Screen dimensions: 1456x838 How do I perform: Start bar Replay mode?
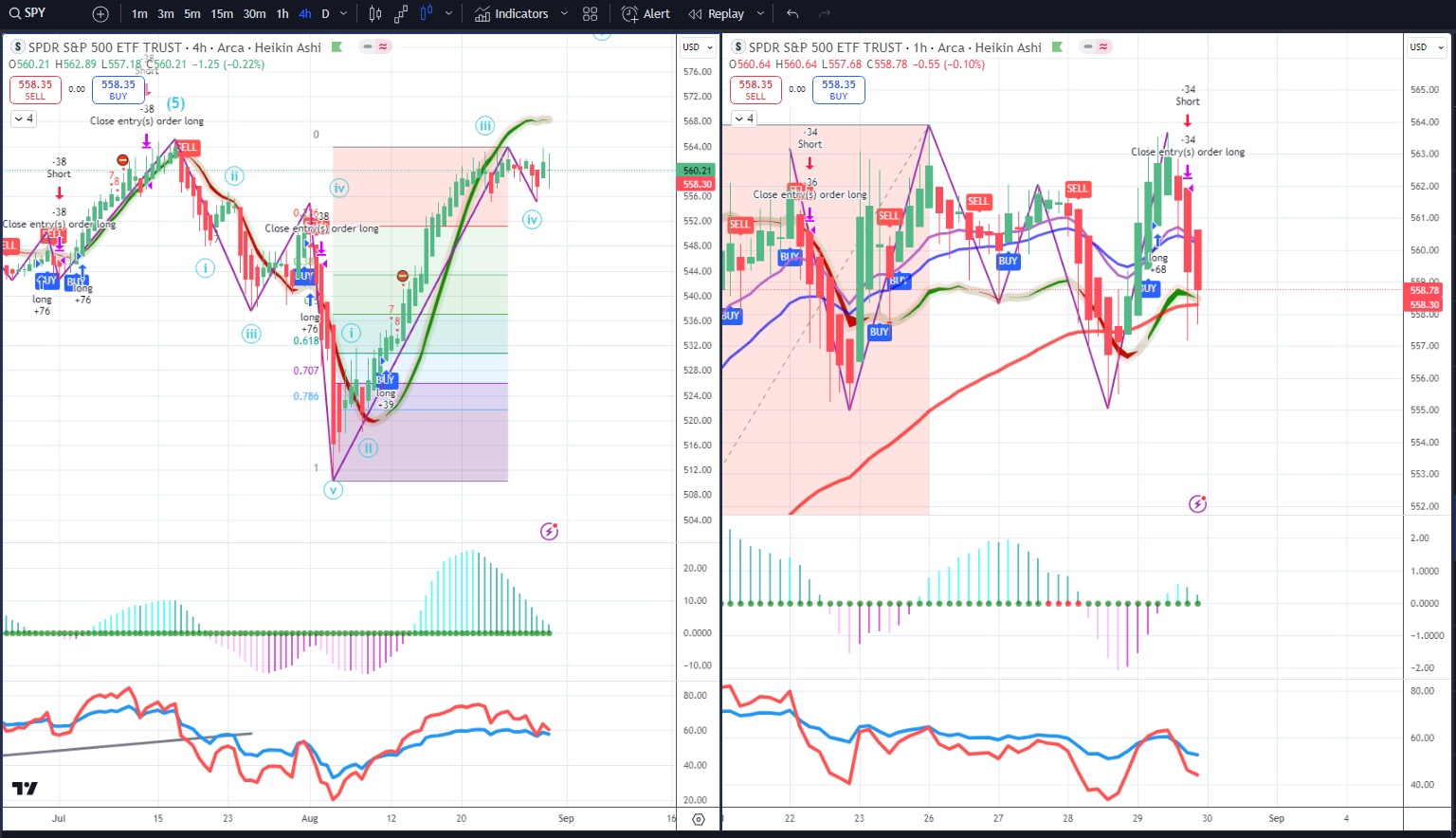pos(717,14)
